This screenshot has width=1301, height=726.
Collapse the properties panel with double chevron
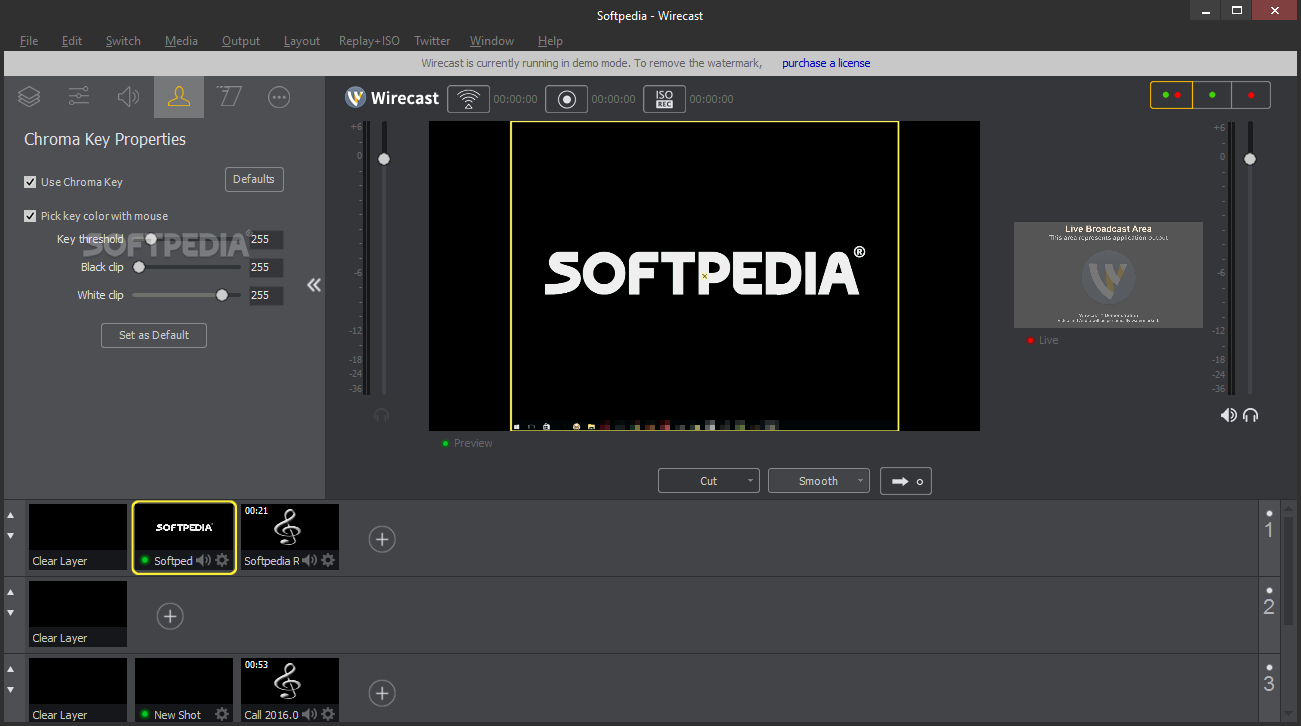(314, 285)
